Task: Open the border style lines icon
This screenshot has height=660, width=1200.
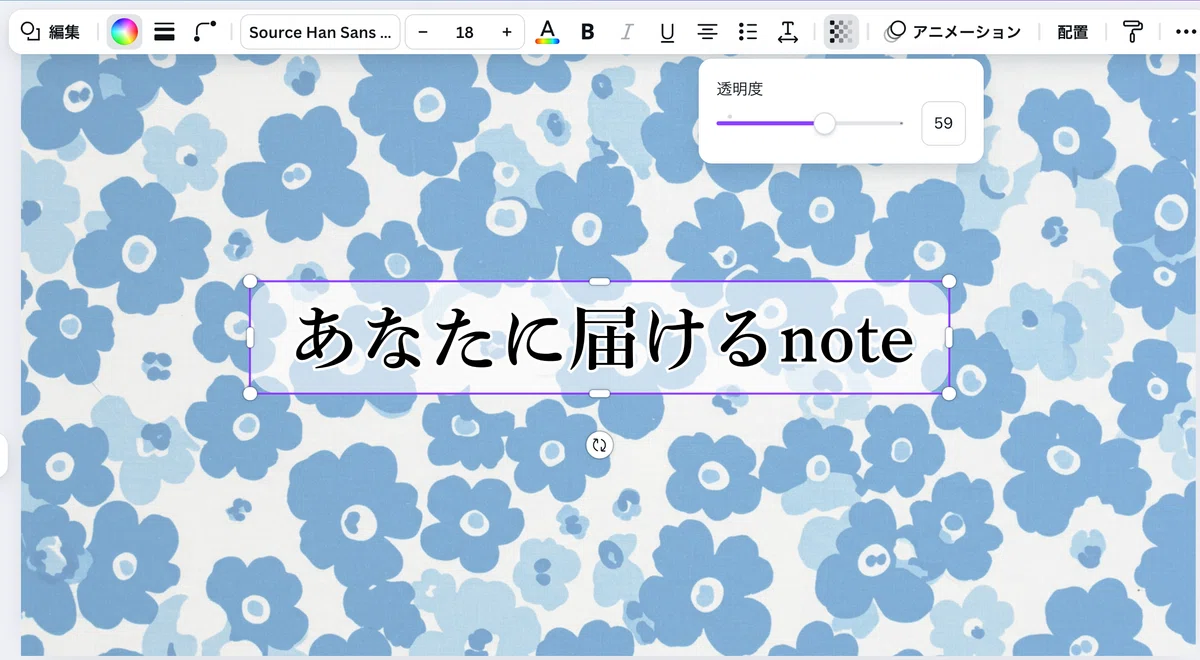Action: point(164,32)
